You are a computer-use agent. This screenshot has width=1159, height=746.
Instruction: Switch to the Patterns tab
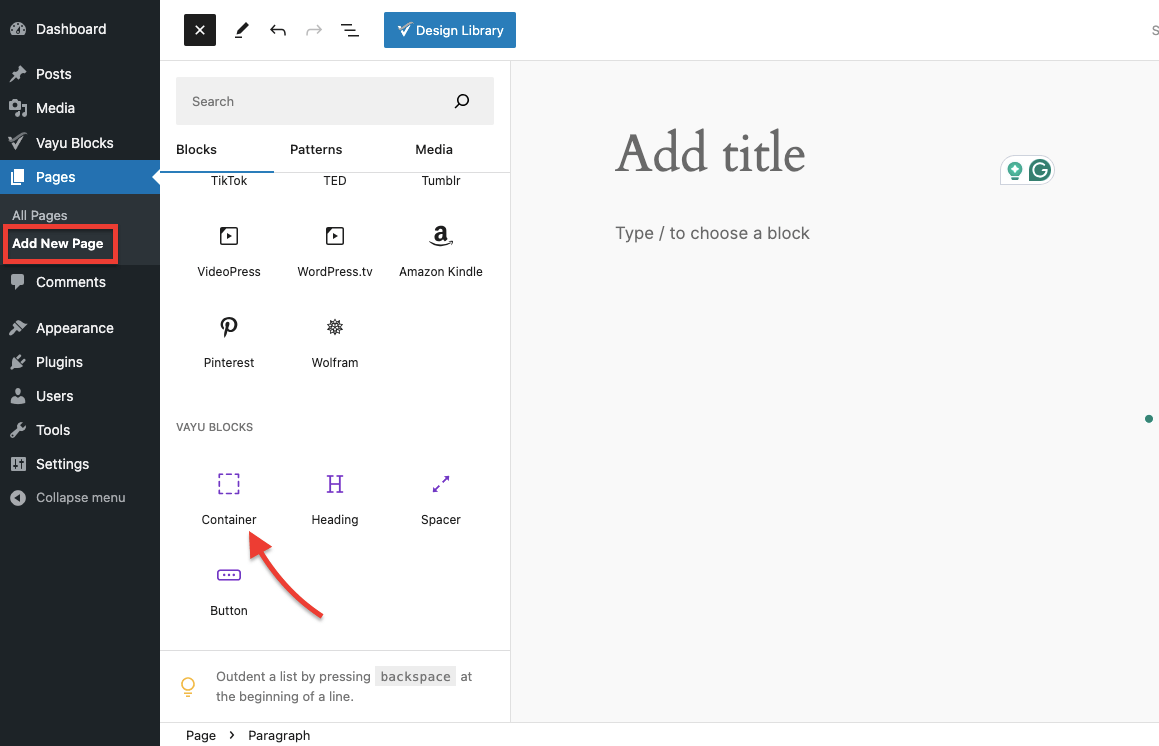(x=316, y=150)
